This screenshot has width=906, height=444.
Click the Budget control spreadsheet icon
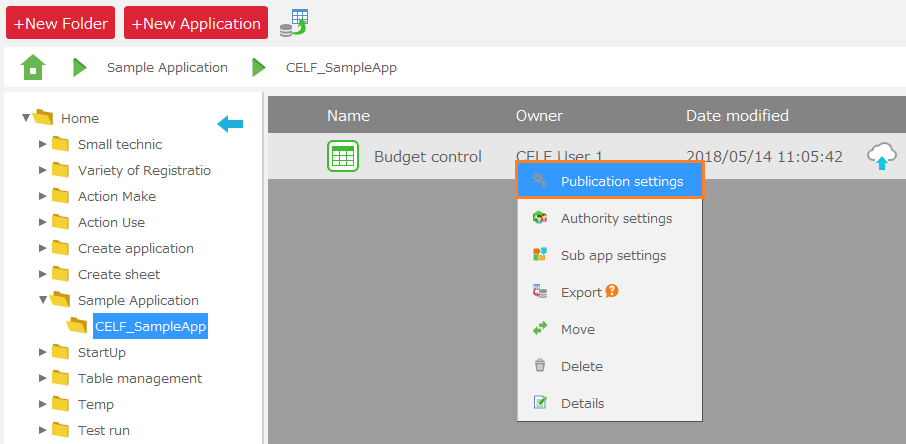click(343, 156)
